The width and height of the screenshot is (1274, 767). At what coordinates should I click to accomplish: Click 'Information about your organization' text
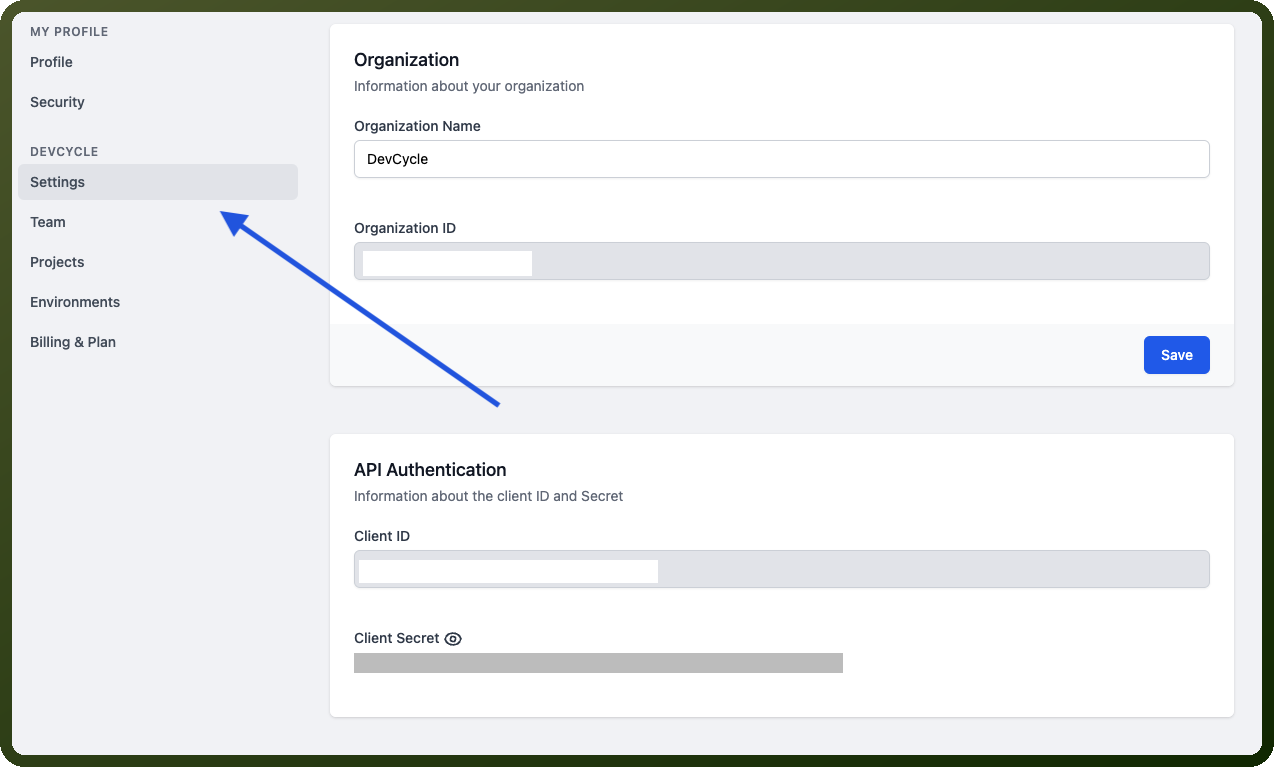coord(469,86)
